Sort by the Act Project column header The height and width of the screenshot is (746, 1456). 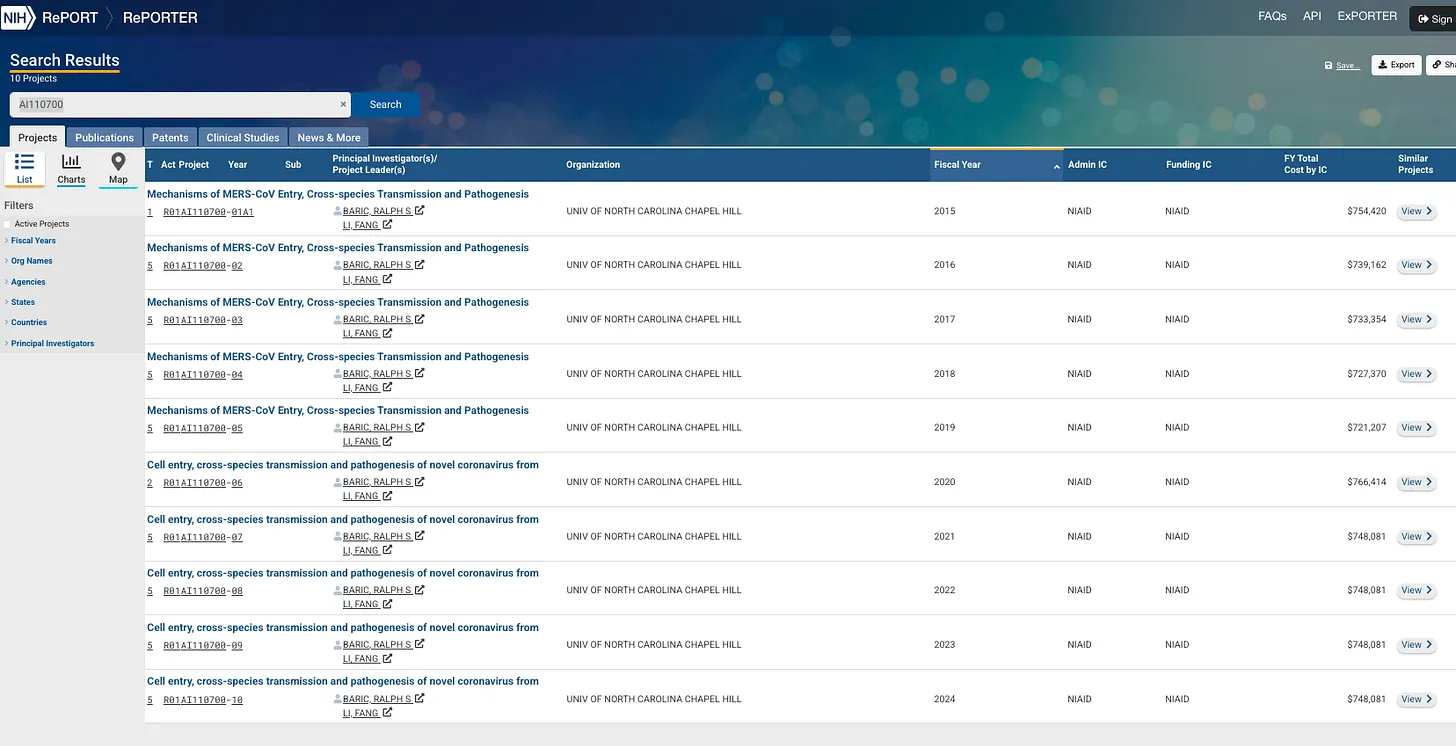(x=185, y=165)
